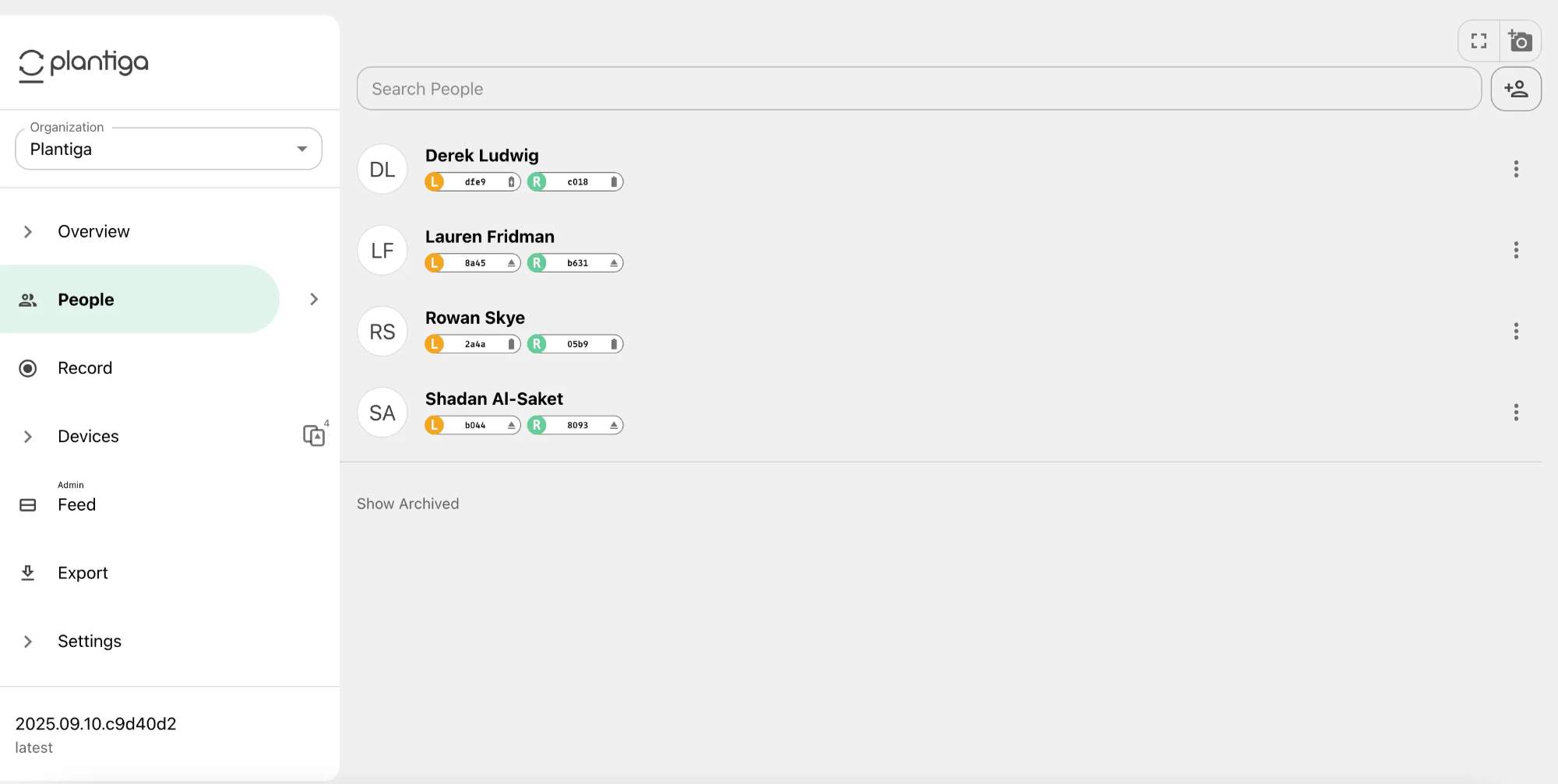Expand the People submenu arrow
1558x784 pixels.
(314, 299)
